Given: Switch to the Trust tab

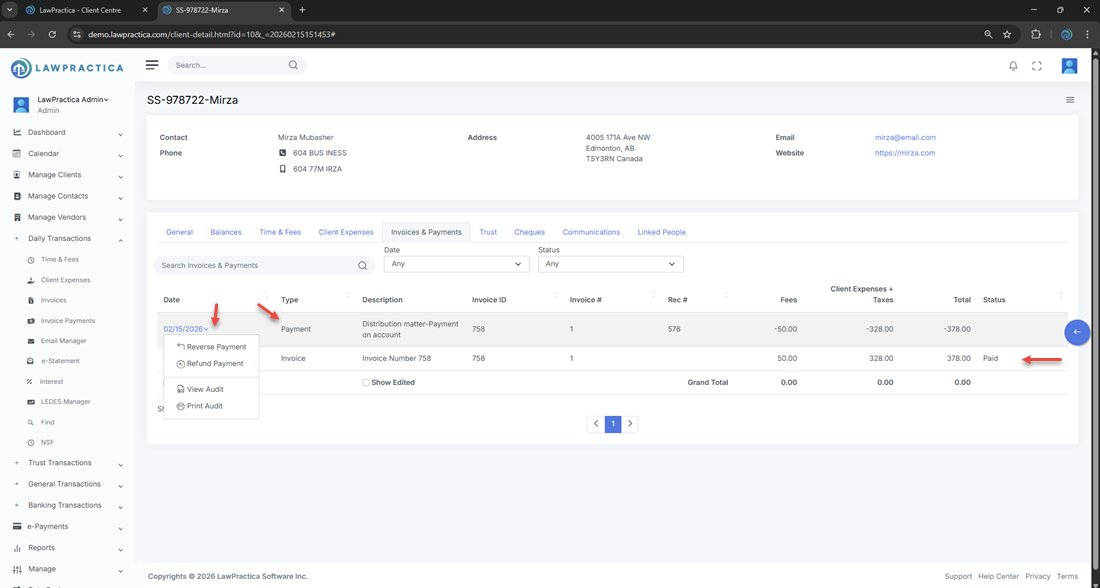Looking at the screenshot, I should (488, 232).
